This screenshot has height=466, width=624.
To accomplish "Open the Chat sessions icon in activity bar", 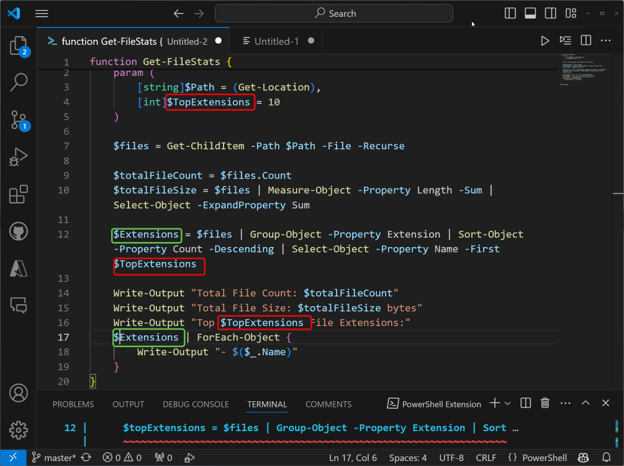I will pyautogui.click(x=18, y=305).
